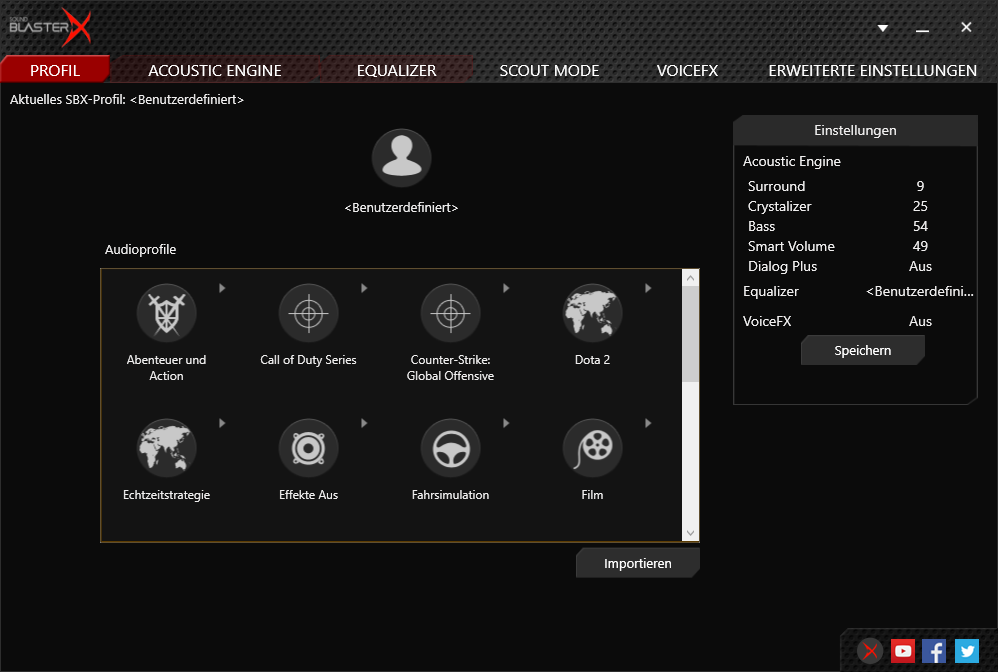
Task: Expand the arrow beside Fahrsimulation profile
Action: pos(506,423)
